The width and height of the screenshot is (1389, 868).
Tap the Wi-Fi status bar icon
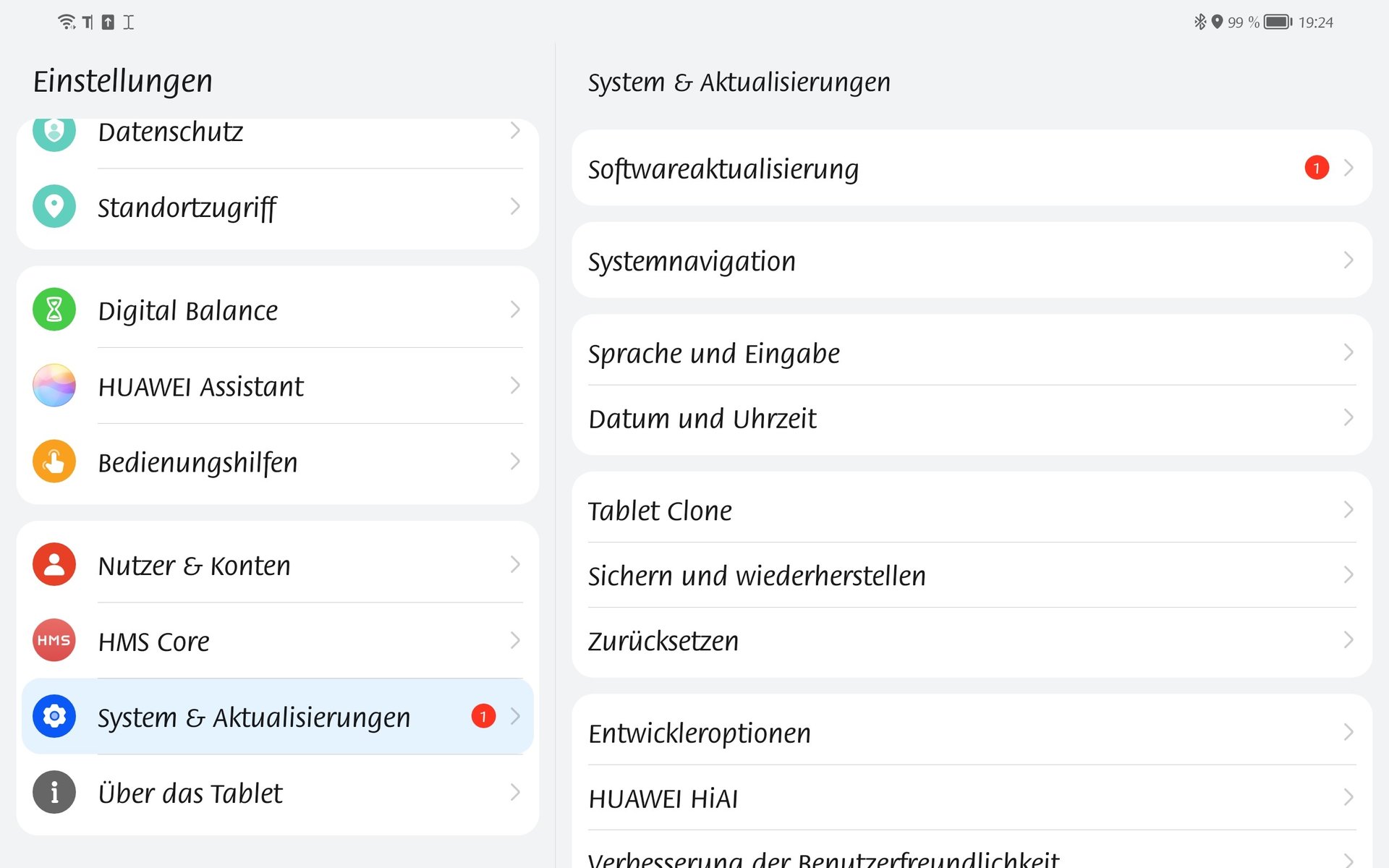(67, 22)
